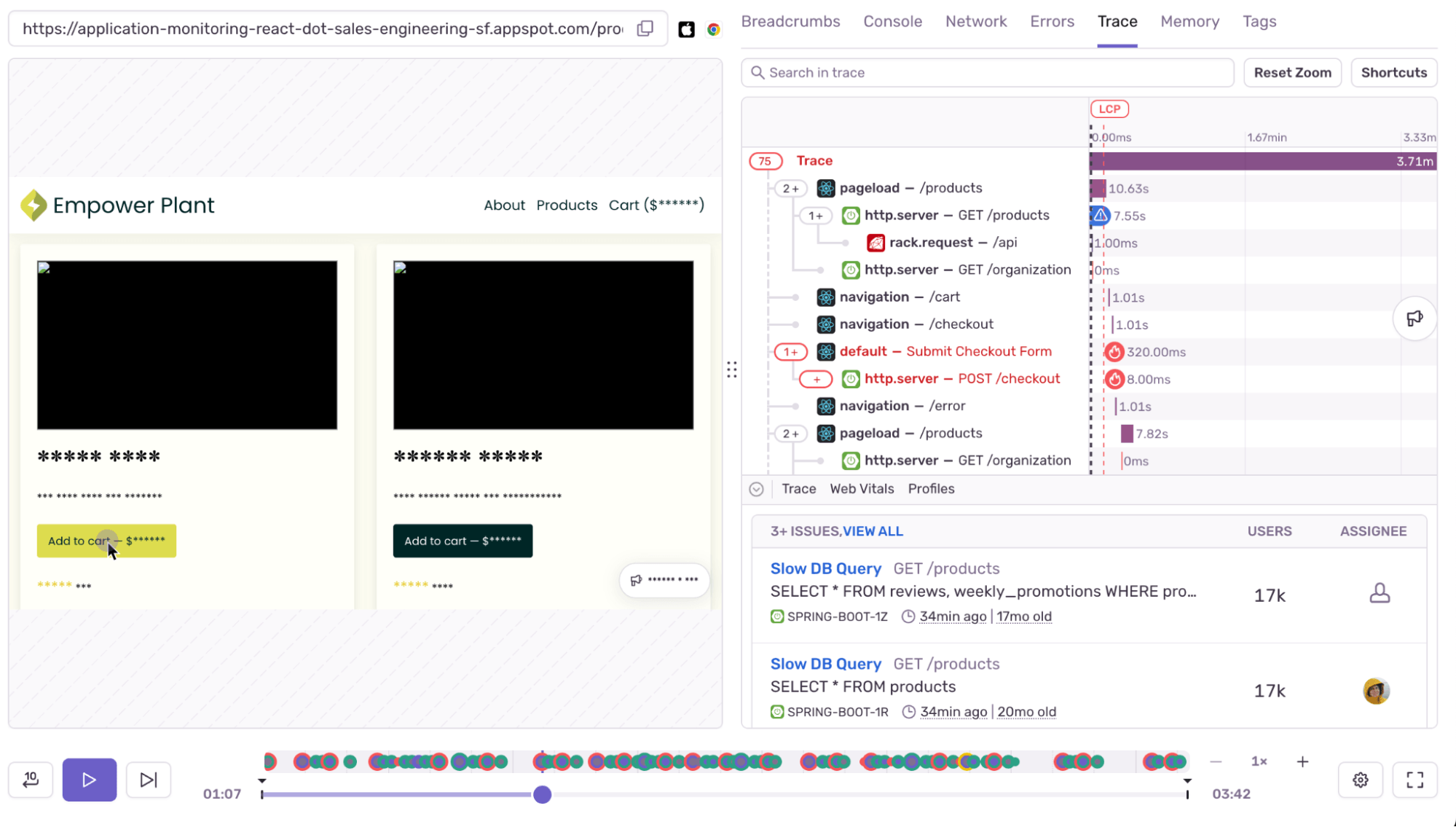
Task: Click the replay timeline scrubber handle
Action: pos(542,795)
